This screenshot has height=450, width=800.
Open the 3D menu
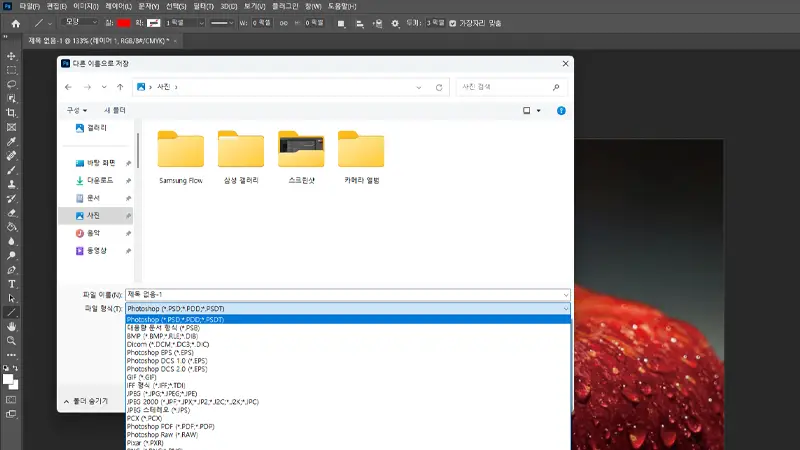pos(229,7)
